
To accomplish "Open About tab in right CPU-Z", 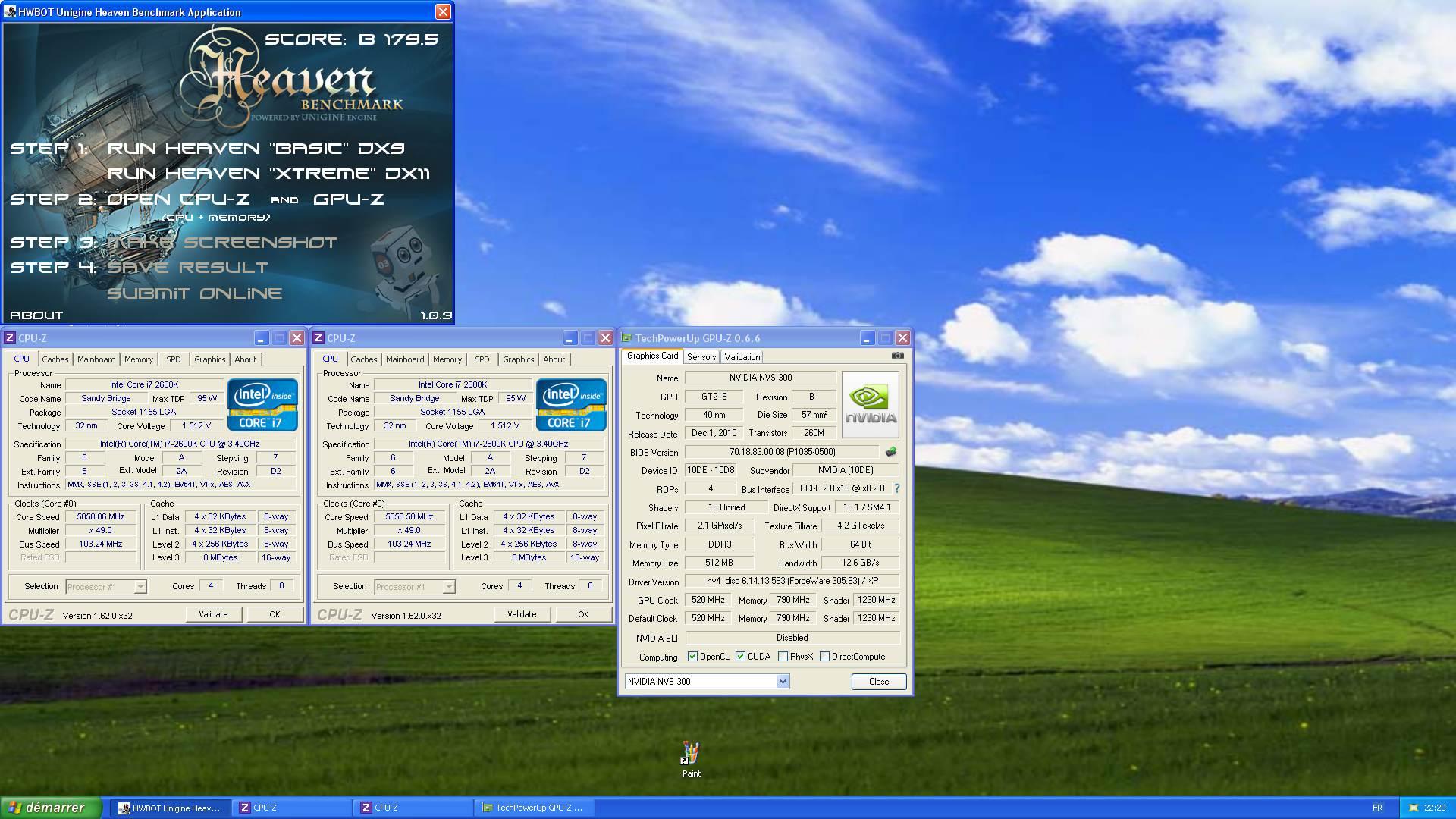I will 554,359.
